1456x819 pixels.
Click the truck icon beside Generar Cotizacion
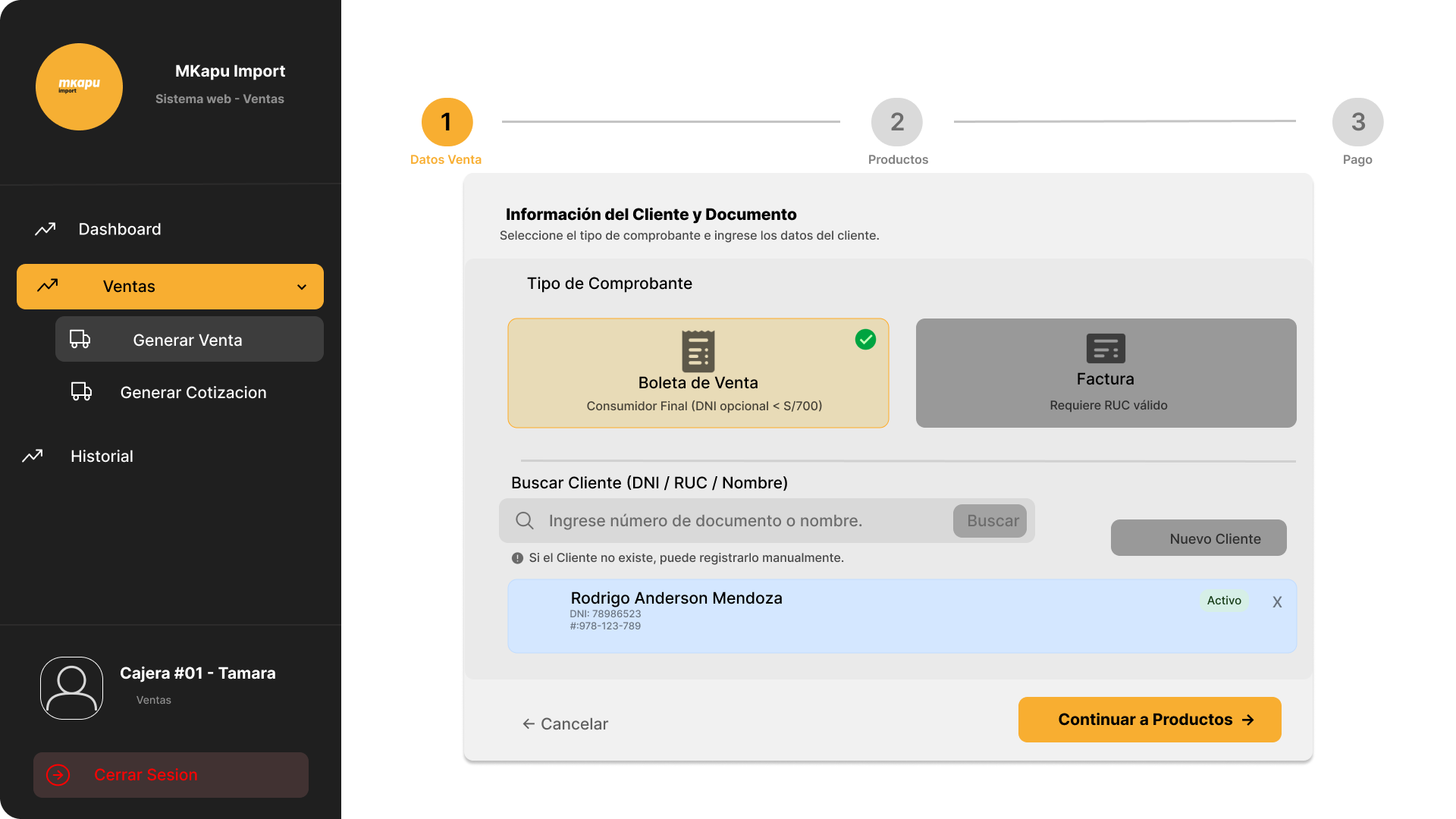[82, 391]
